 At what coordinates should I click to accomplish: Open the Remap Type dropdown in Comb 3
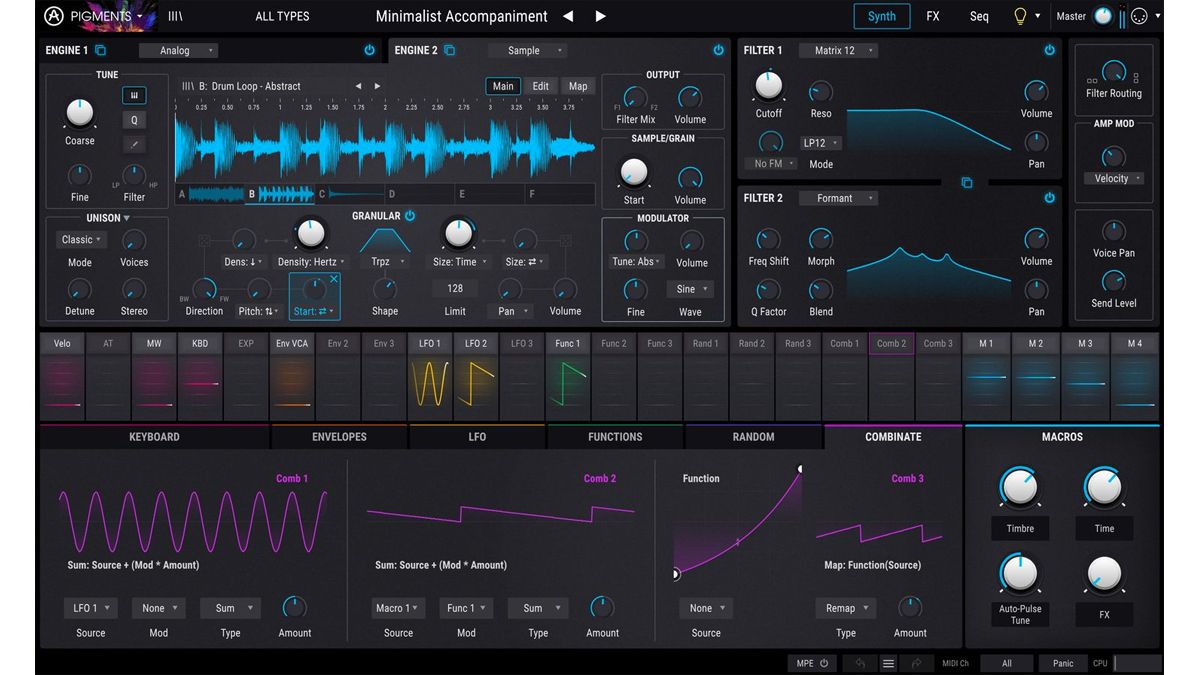[845, 608]
